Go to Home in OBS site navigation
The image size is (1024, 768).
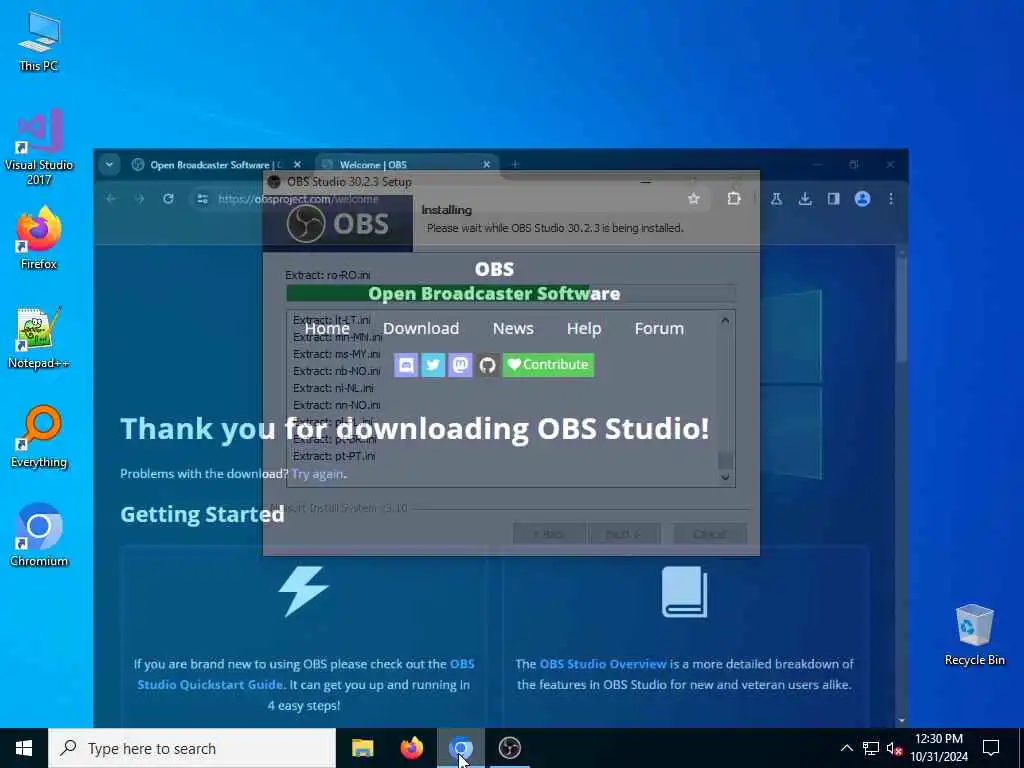pos(327,328)
